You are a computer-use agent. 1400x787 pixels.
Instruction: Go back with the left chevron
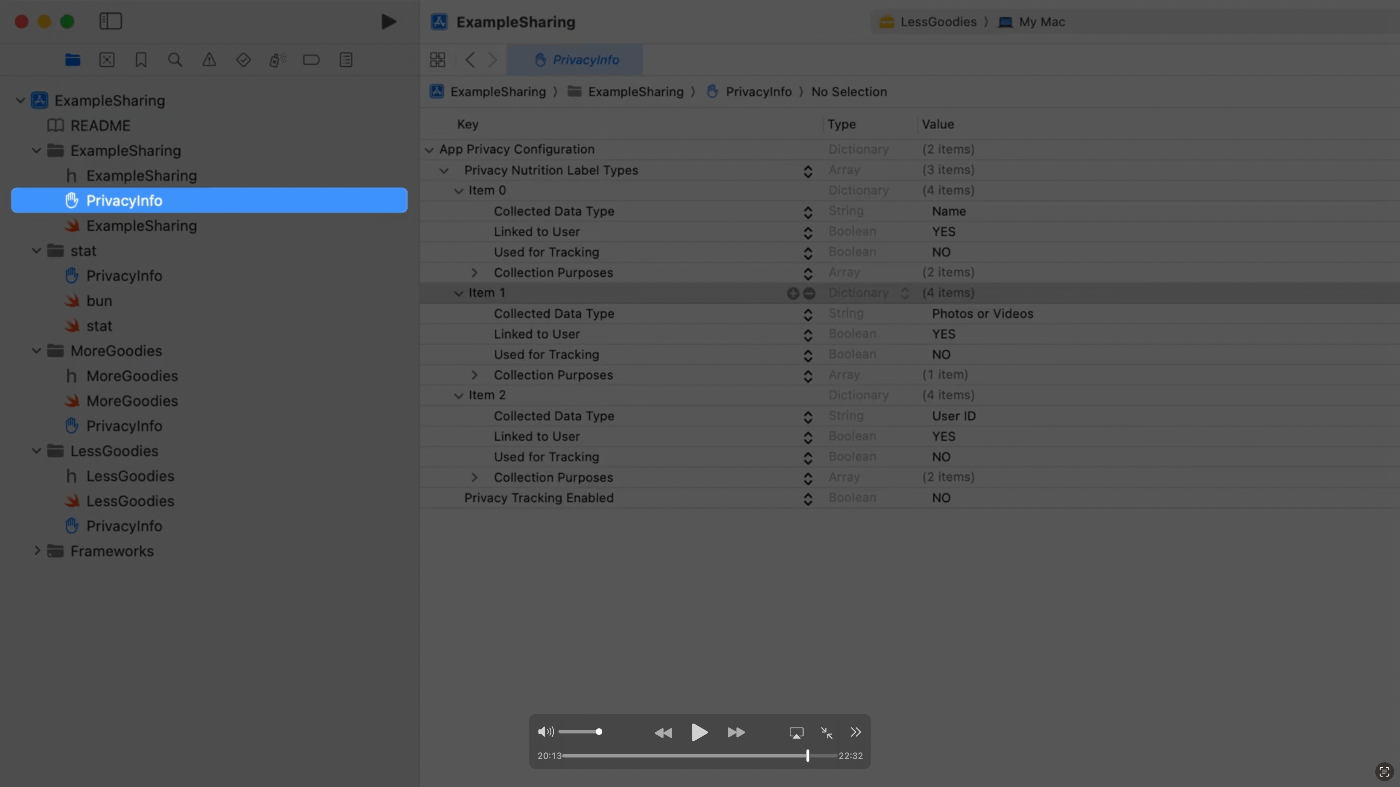click(x=470, y=60)
